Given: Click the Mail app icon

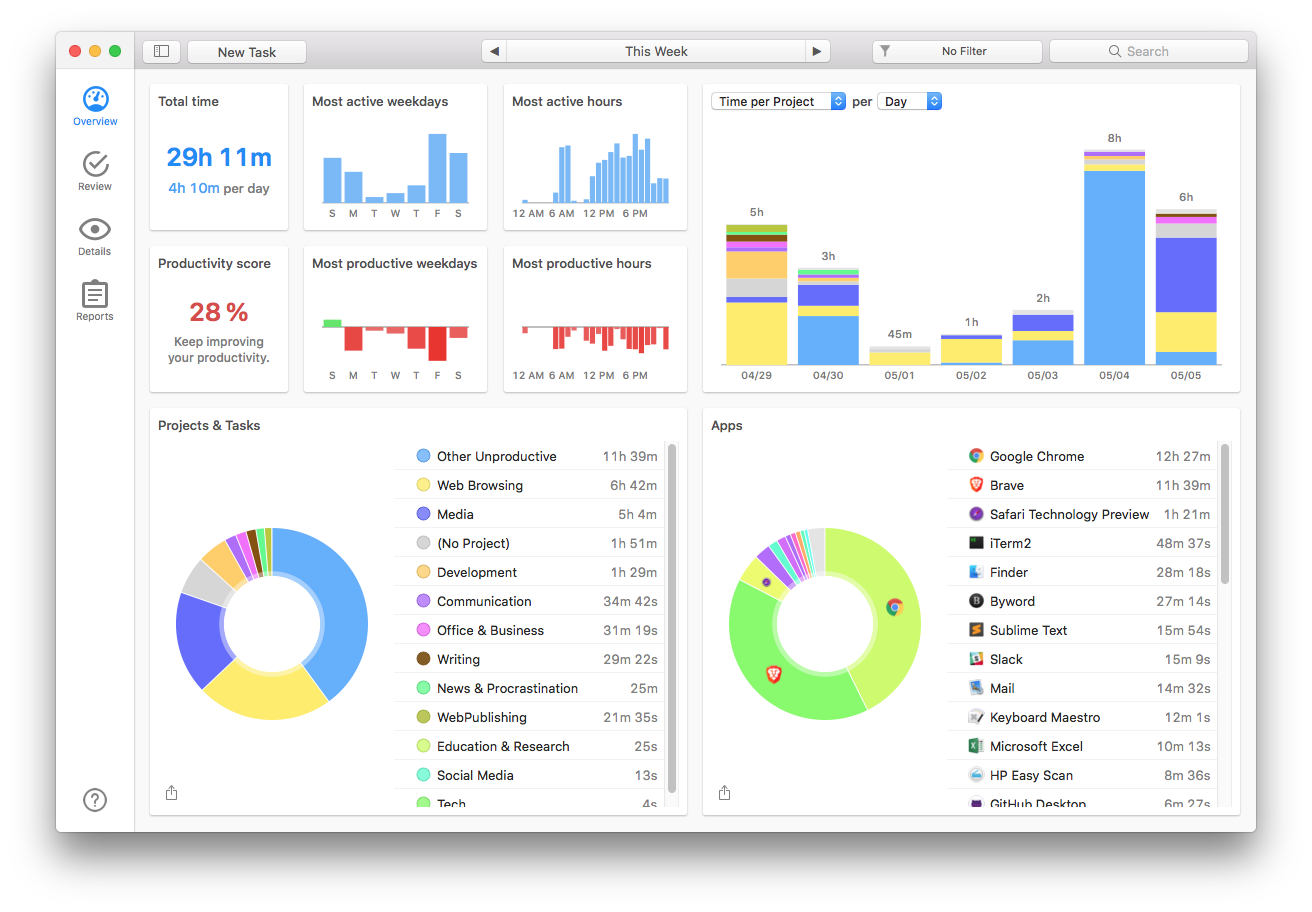Looking at the screenshot, I should pyautogui.click(x=976, y=688).
